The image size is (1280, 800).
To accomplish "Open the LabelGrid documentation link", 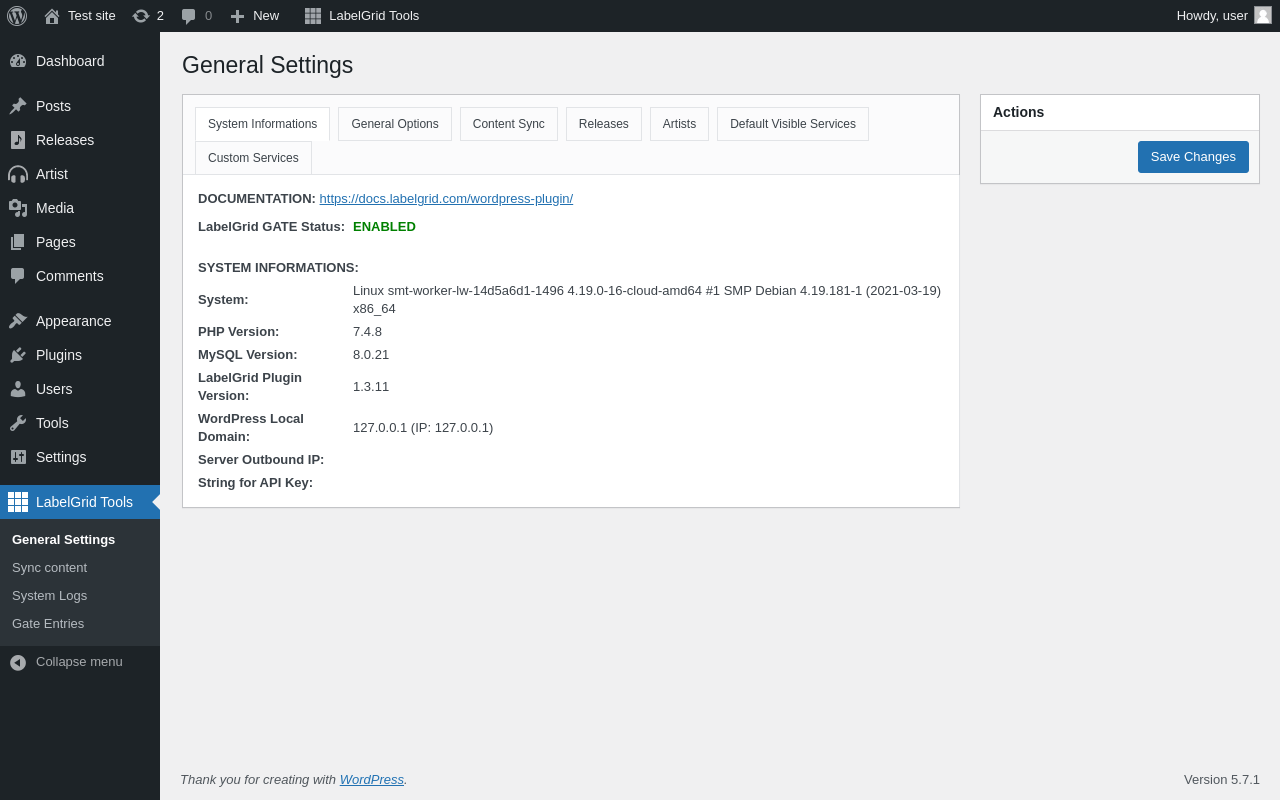I will pyautogui.click(x=446, y=199).
